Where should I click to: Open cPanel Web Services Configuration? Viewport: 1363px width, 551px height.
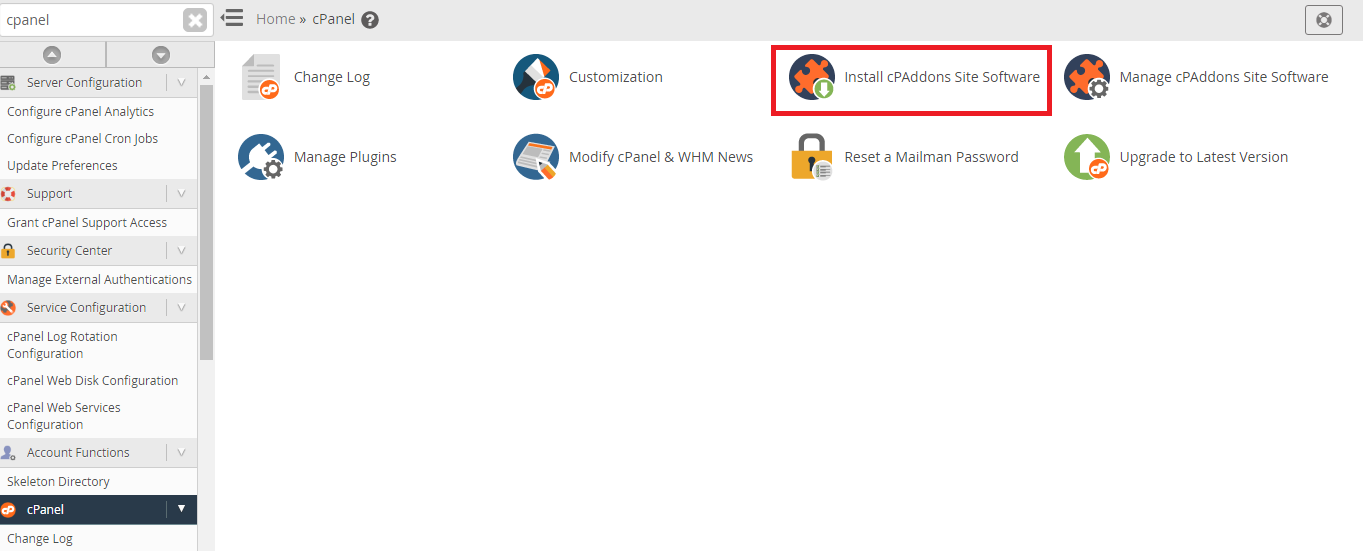64,416
